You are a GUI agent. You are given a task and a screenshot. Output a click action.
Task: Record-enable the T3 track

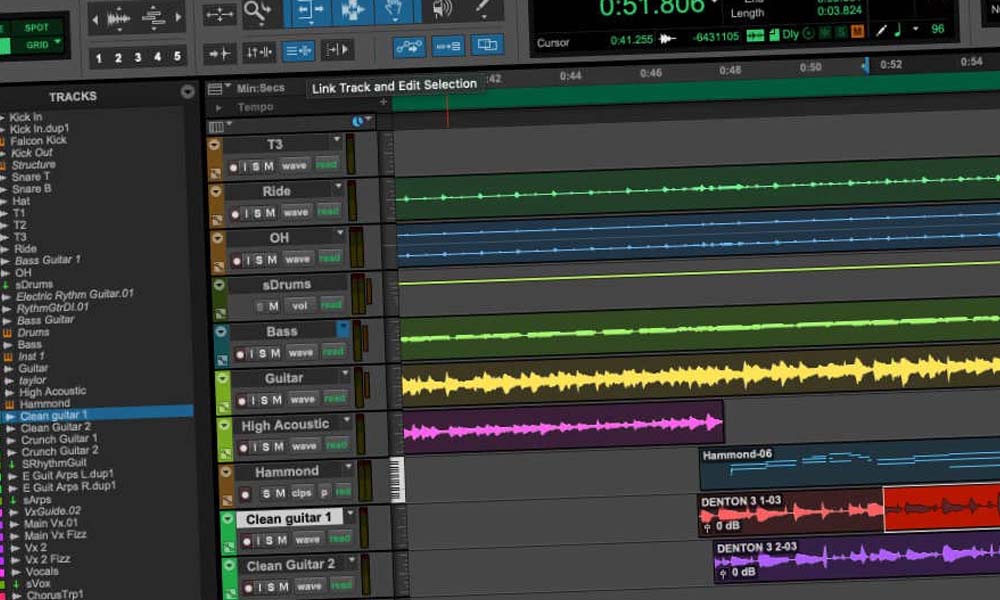click(x=233, y=168)
